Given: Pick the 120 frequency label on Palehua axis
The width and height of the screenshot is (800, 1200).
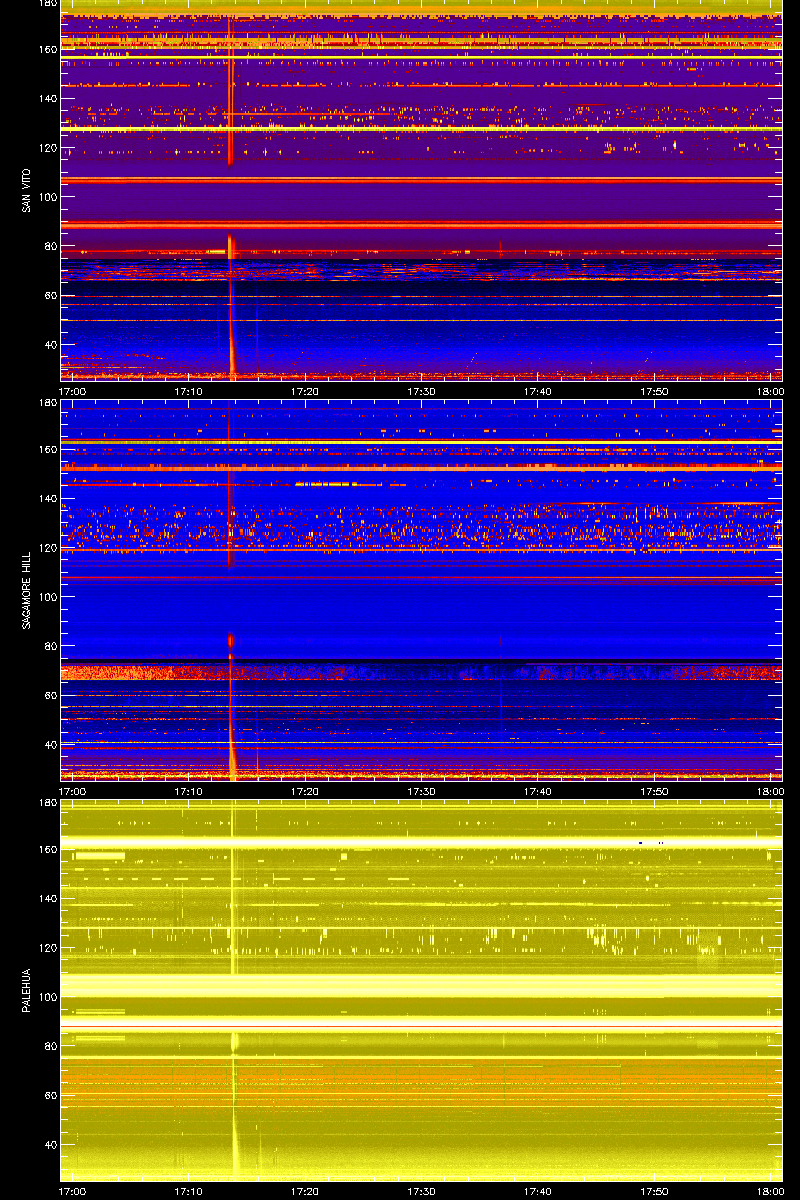Looking at the screenshot, I should tap(47, 948).
